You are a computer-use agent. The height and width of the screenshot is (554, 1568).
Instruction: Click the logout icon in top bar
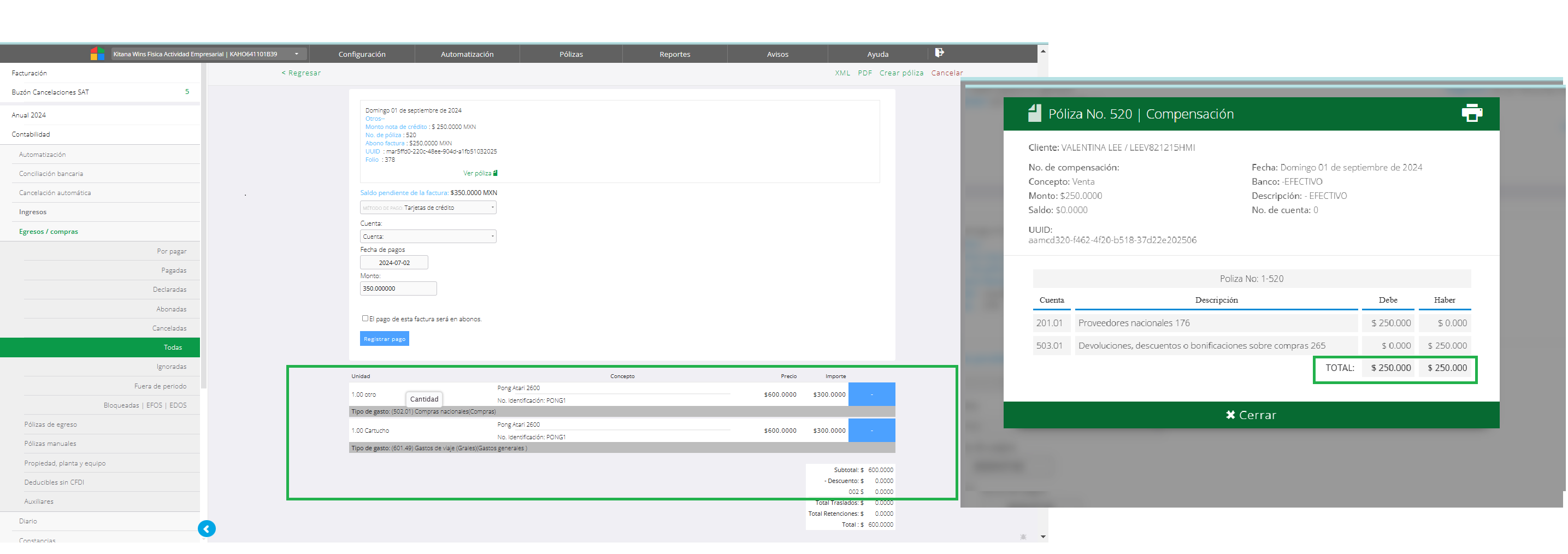point(939,53)
